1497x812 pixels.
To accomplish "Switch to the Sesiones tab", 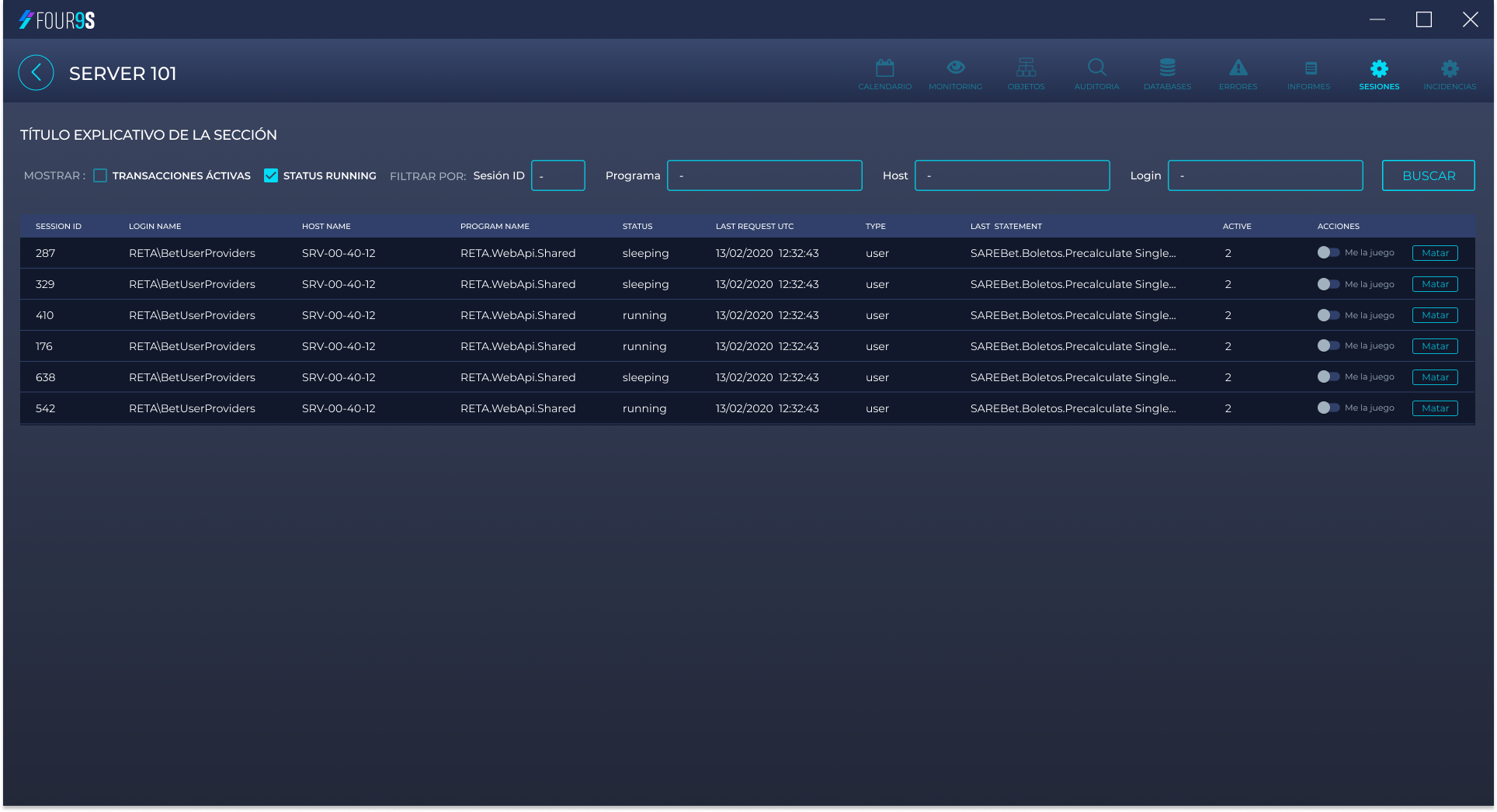I will point(1379,75).
